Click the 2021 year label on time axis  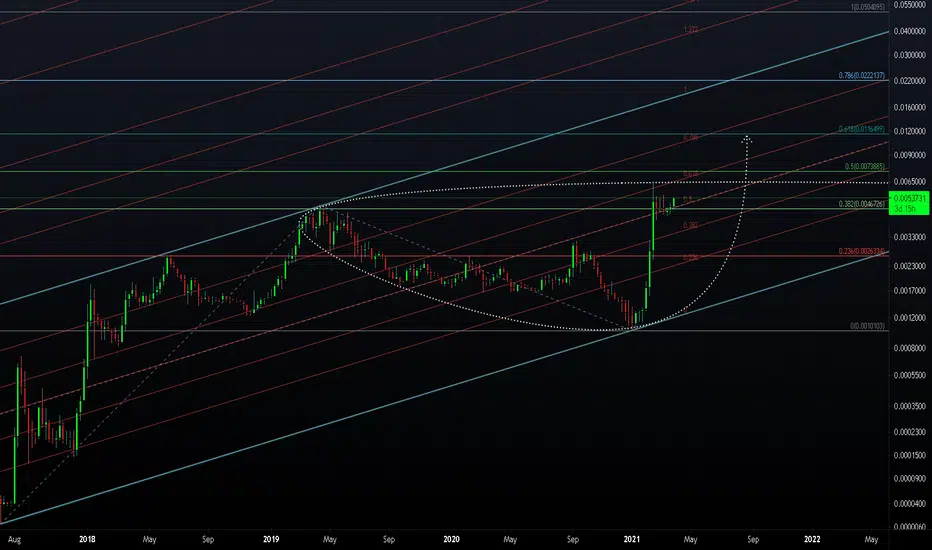tap(631, 539)
